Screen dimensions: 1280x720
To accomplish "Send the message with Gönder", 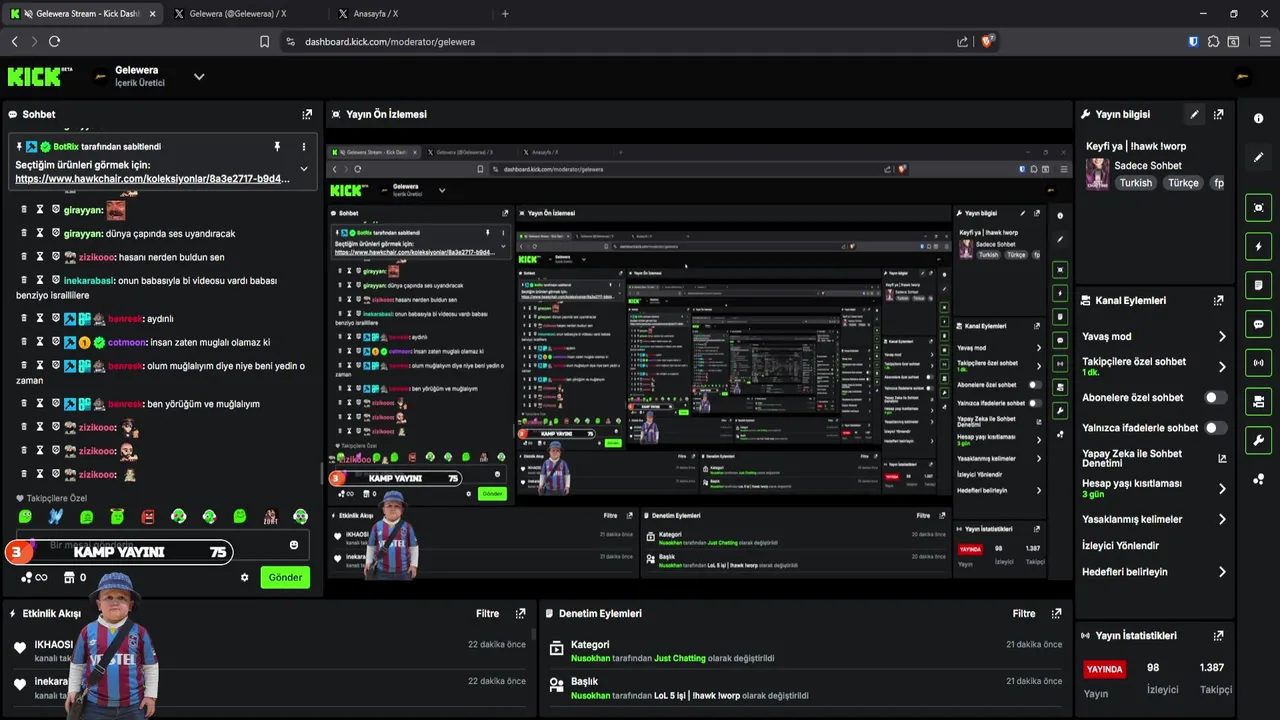I will (285, 577).
